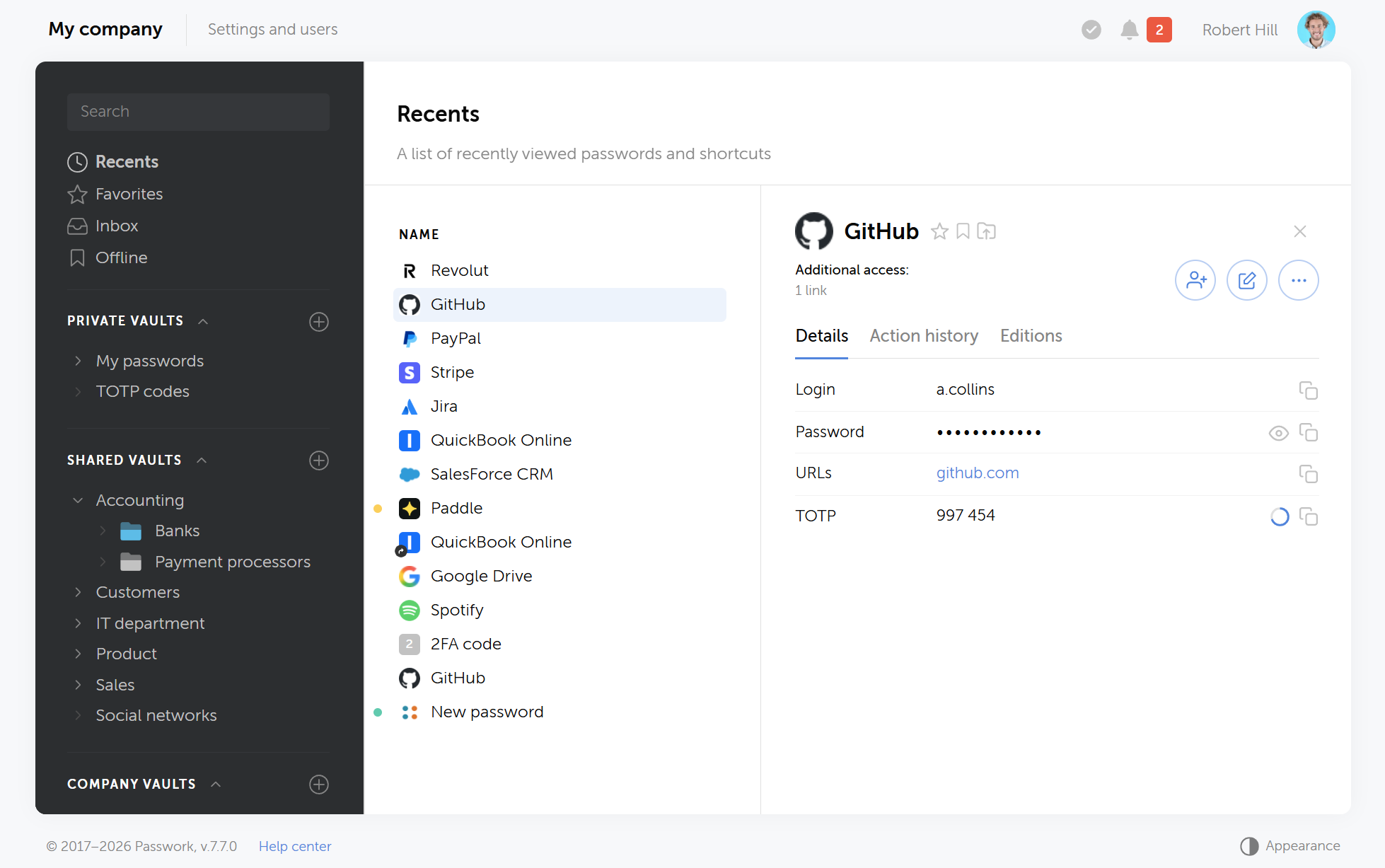Collapse the Private Vaults section
Screen dimensions: 1385x868
(x=203, y=321)
